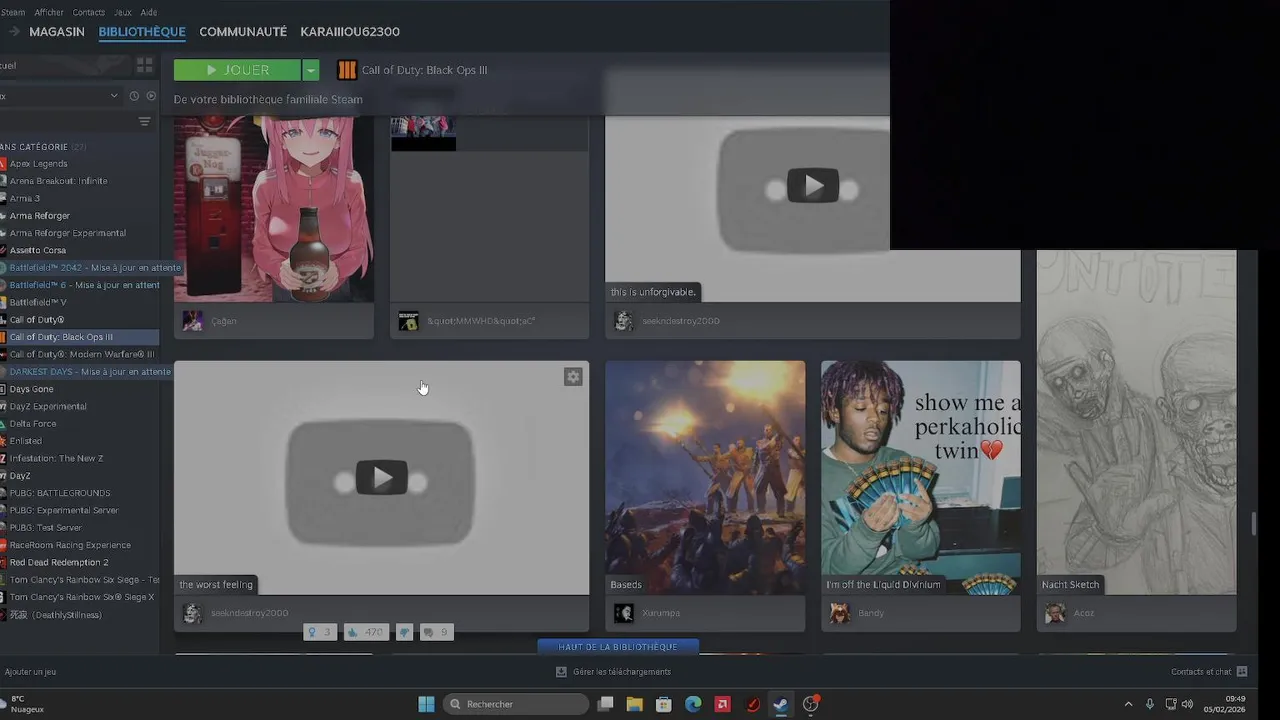Viewport: 1280px width, 720px height.
Task: Open Gérer les téléchargements
Action: (x=613, y=672)
